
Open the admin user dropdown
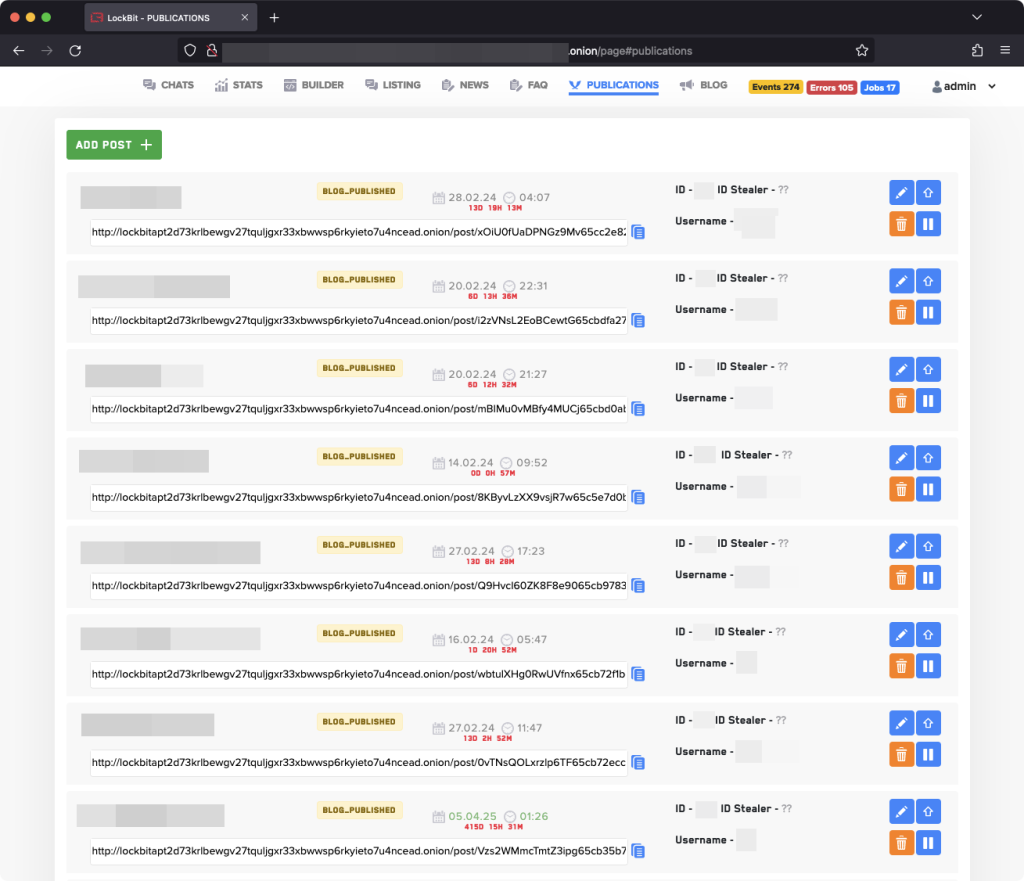[964, 87]
